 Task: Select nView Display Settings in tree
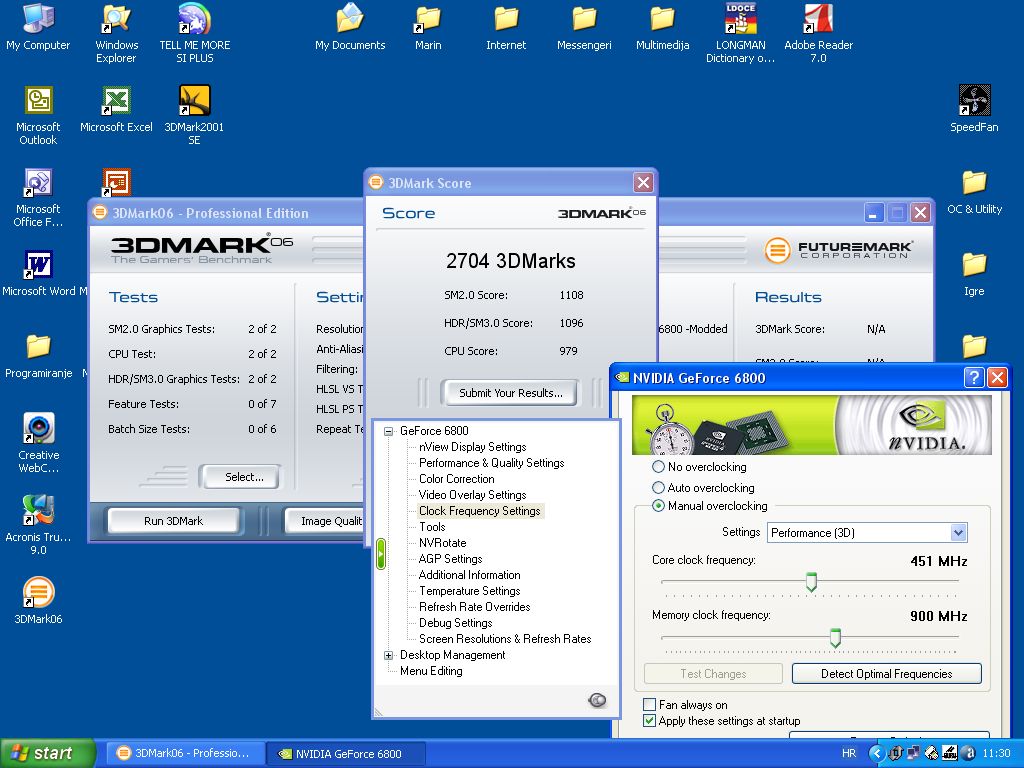473,447
